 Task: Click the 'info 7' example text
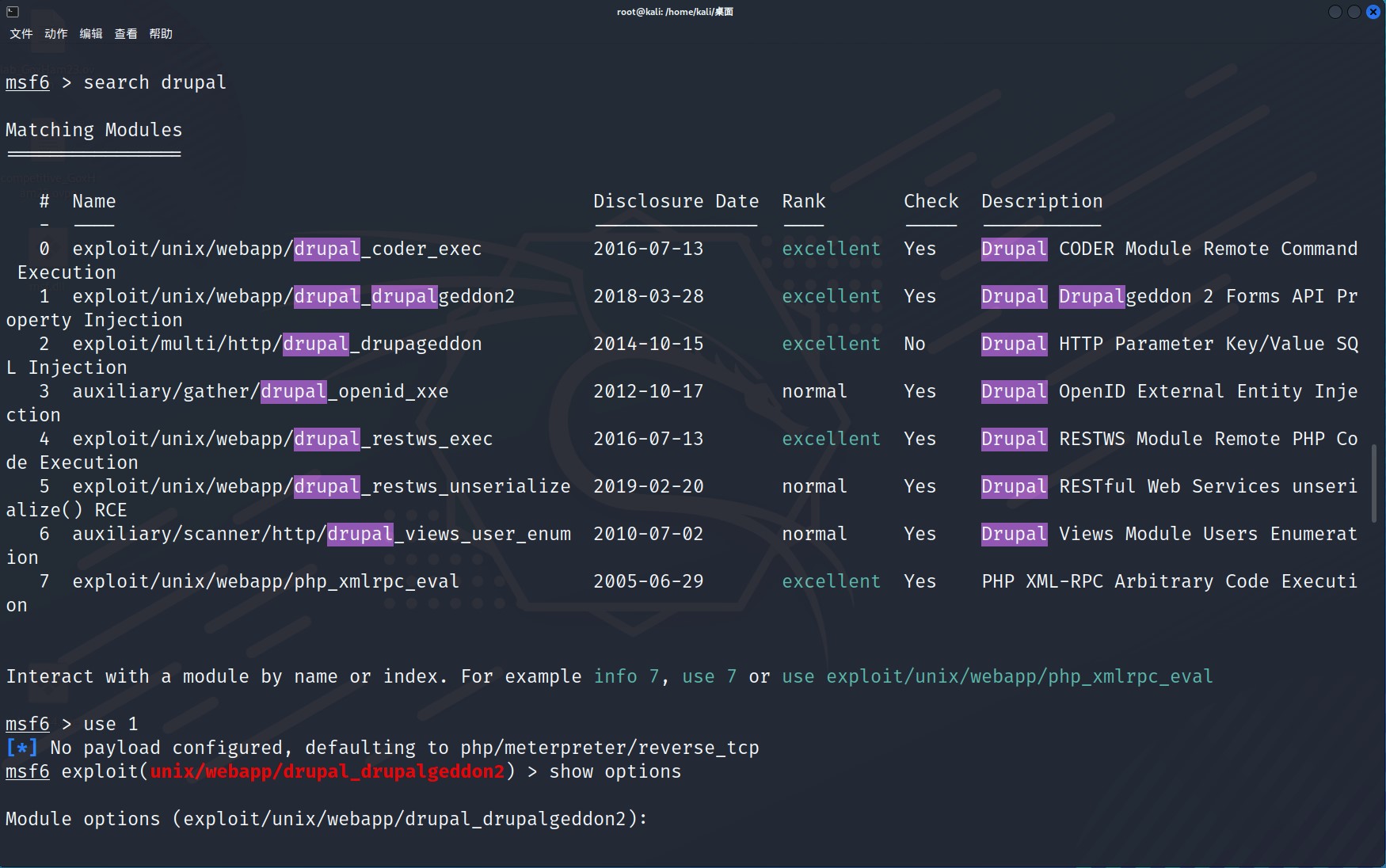click(626, 676)
